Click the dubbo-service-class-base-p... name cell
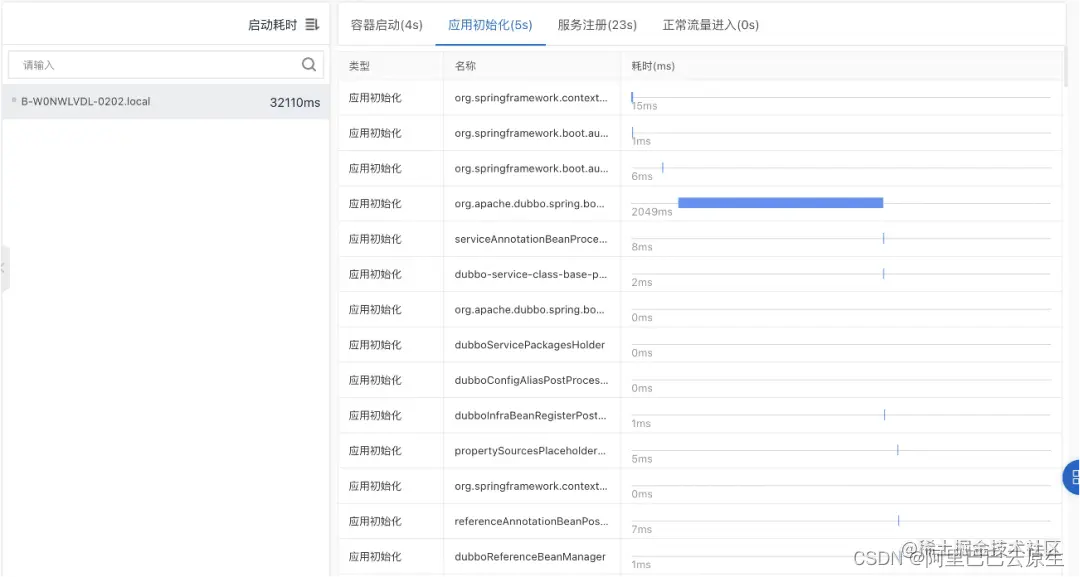1080x577 pixels. pos(530,274)
